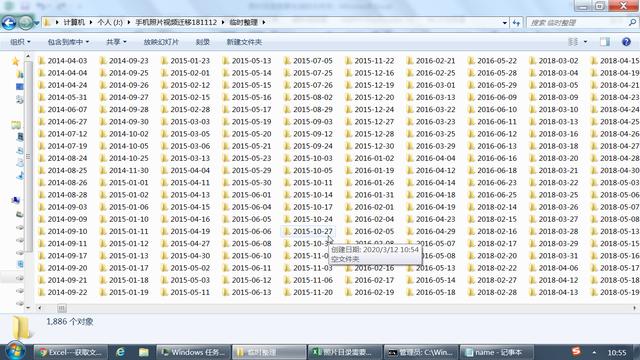Go back with the blue Back arrow
Screen dimensions: 640x360
(x=9, y=23)
